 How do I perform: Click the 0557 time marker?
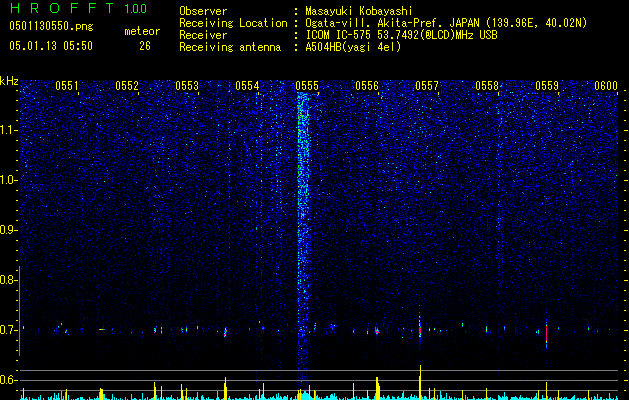[427, 86]
